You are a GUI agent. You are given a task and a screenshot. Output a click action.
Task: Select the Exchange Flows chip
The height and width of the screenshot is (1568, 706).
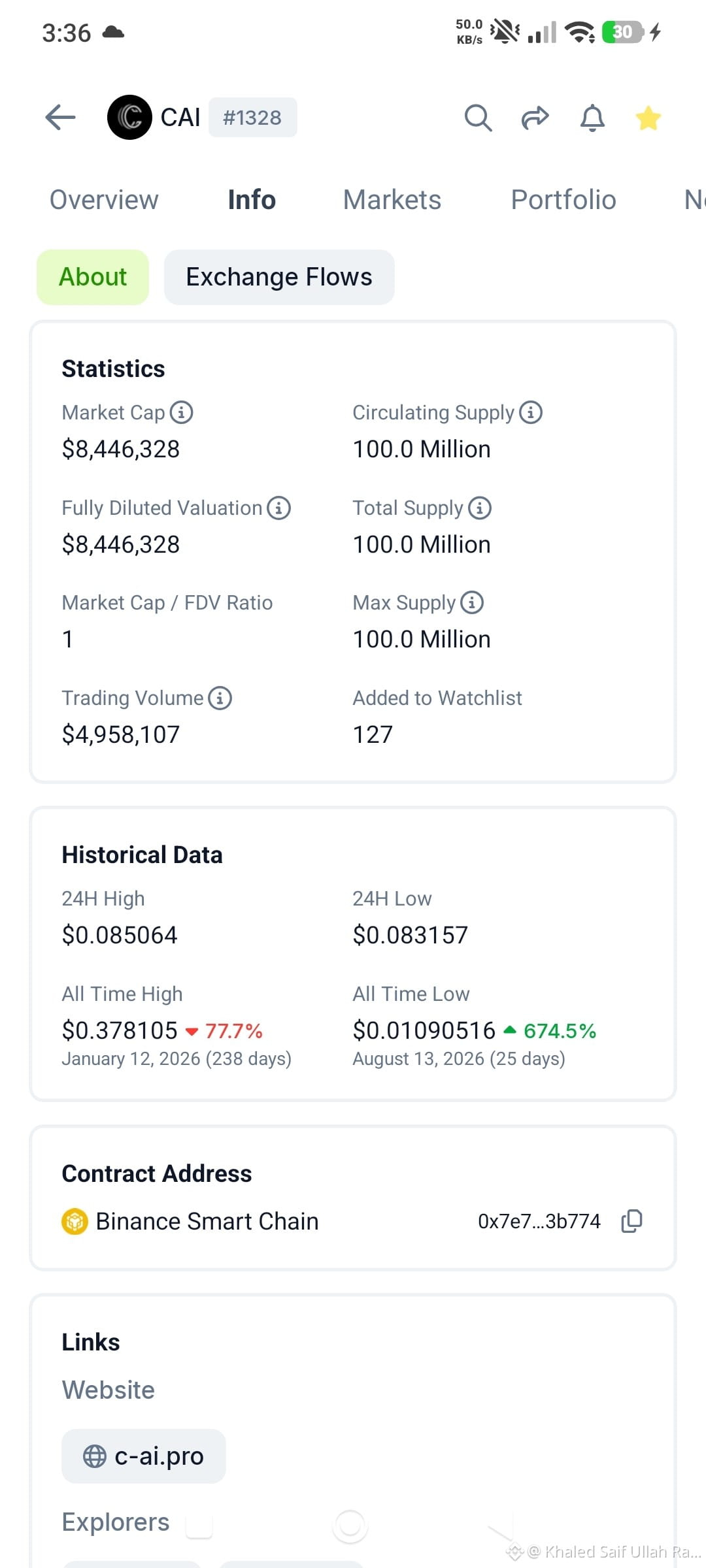click(279, 277)
